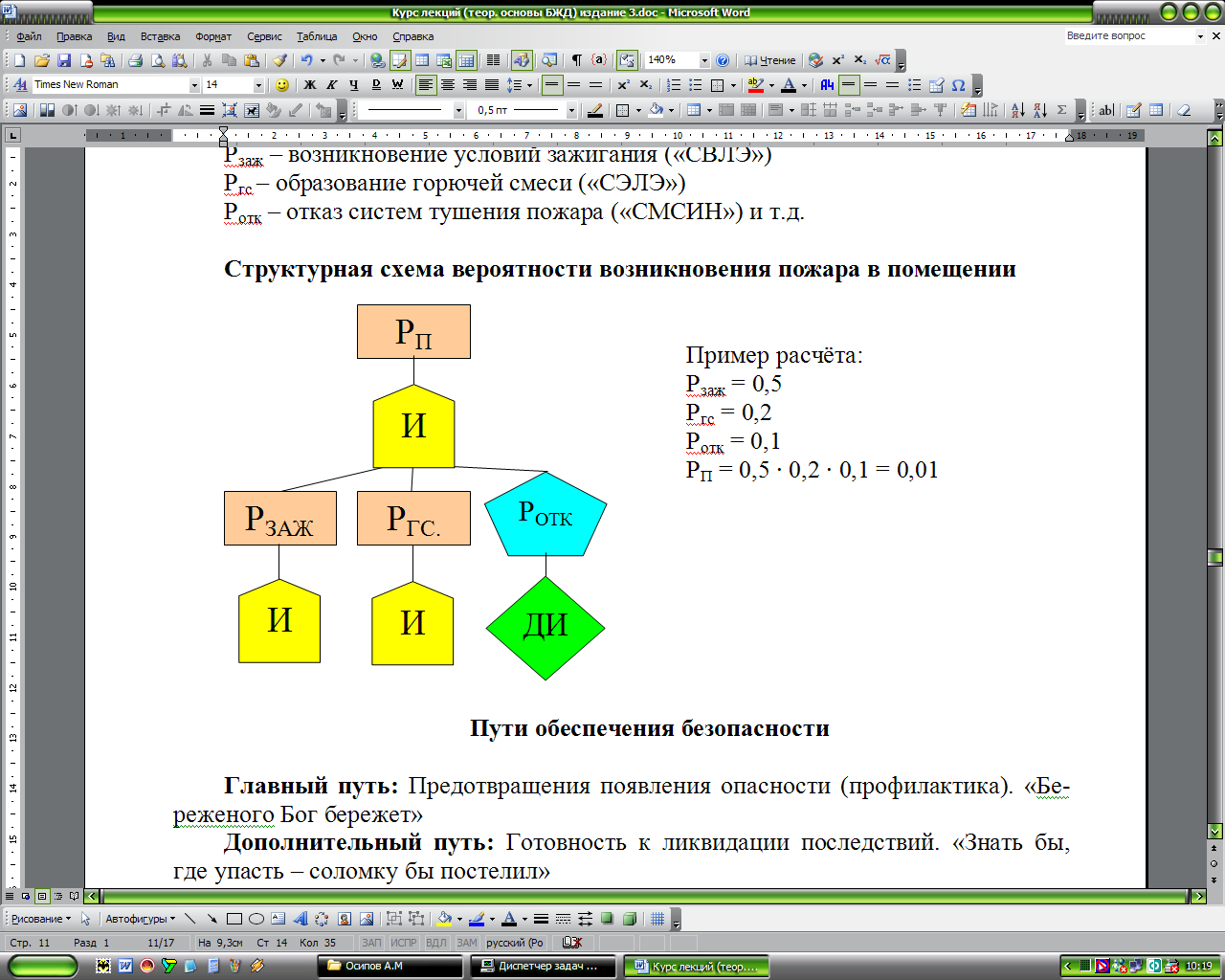Apply 3-D style in Drawing toolbar
Screen dimensions: 1225x980
pos(630,919)
